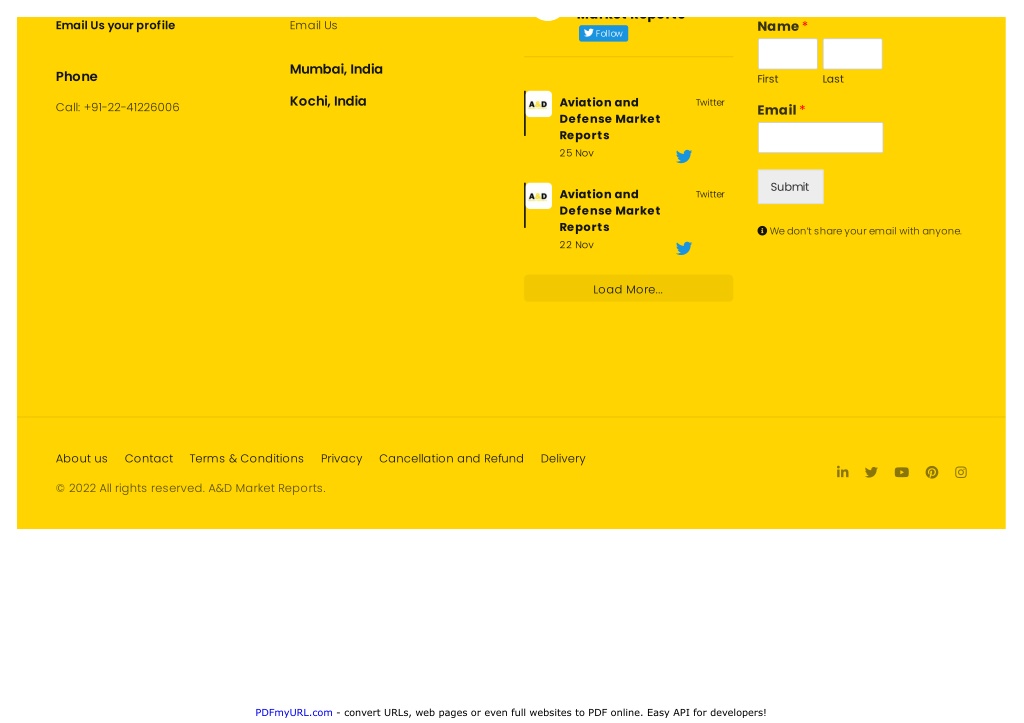This screenshot has height=723, width=1024.
Task: Click the 2022 All rights reserved copyright text
Action: click(191, 488)
